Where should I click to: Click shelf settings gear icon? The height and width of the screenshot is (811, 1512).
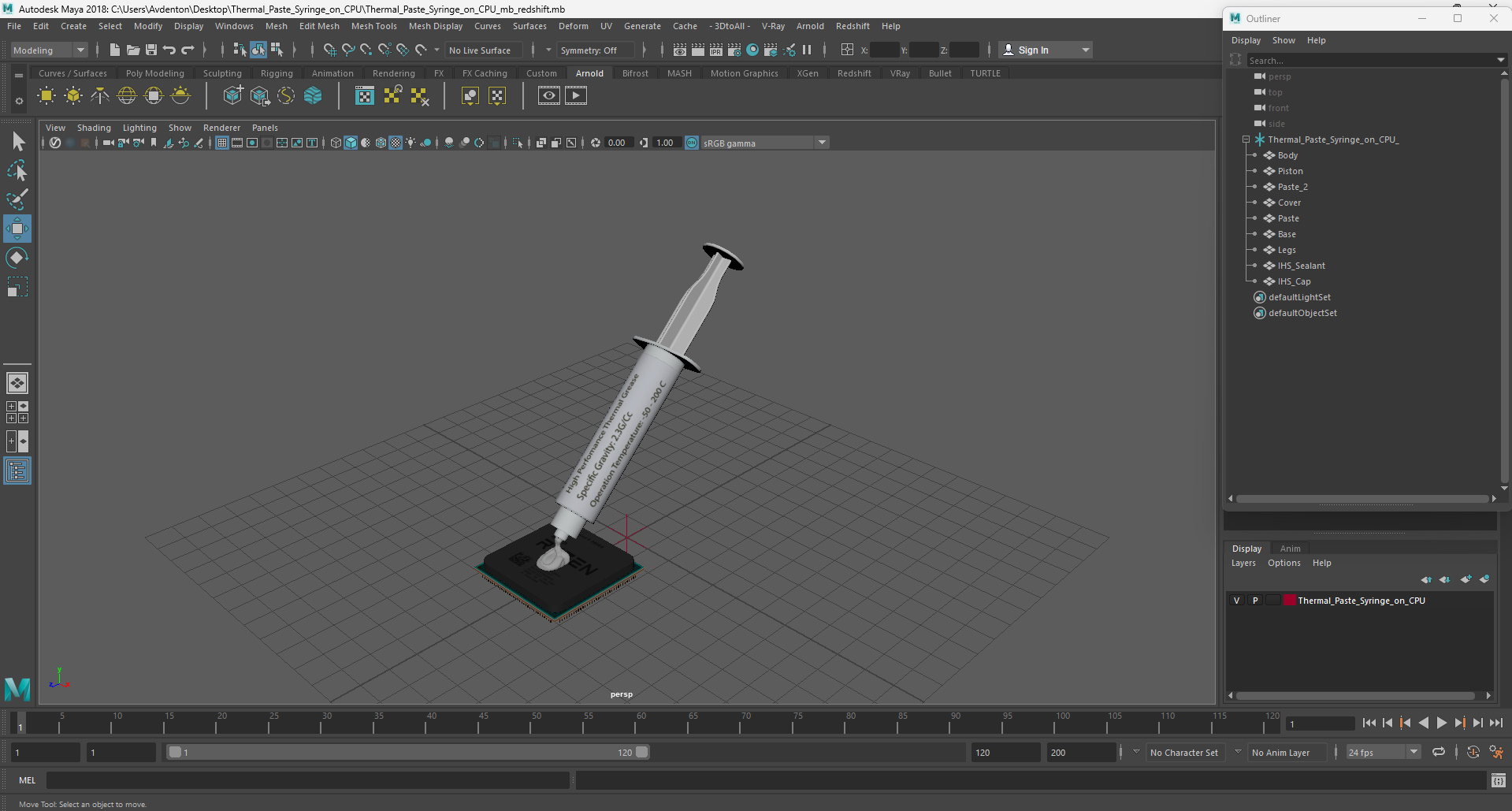click(x=19, y=102)
